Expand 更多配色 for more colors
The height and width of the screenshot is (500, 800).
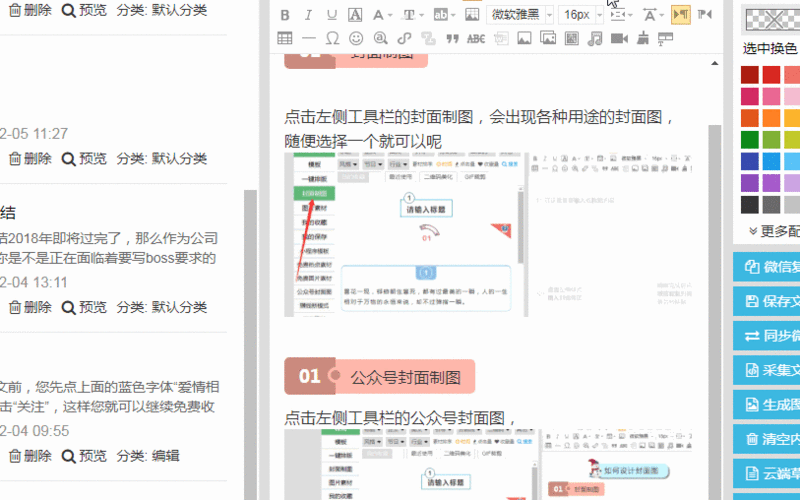click(773, 231)
